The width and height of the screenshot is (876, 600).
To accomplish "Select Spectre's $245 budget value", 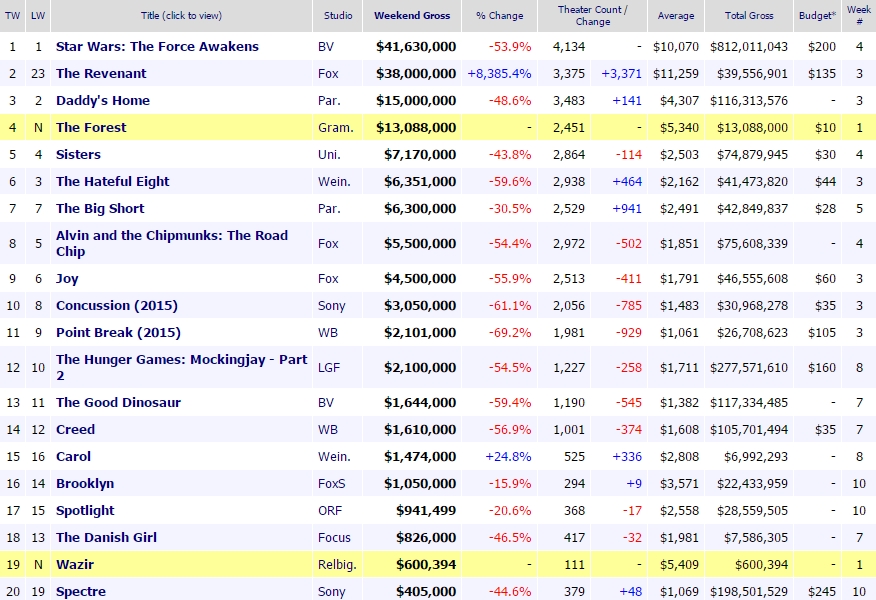I will click(x=822, y=592).
